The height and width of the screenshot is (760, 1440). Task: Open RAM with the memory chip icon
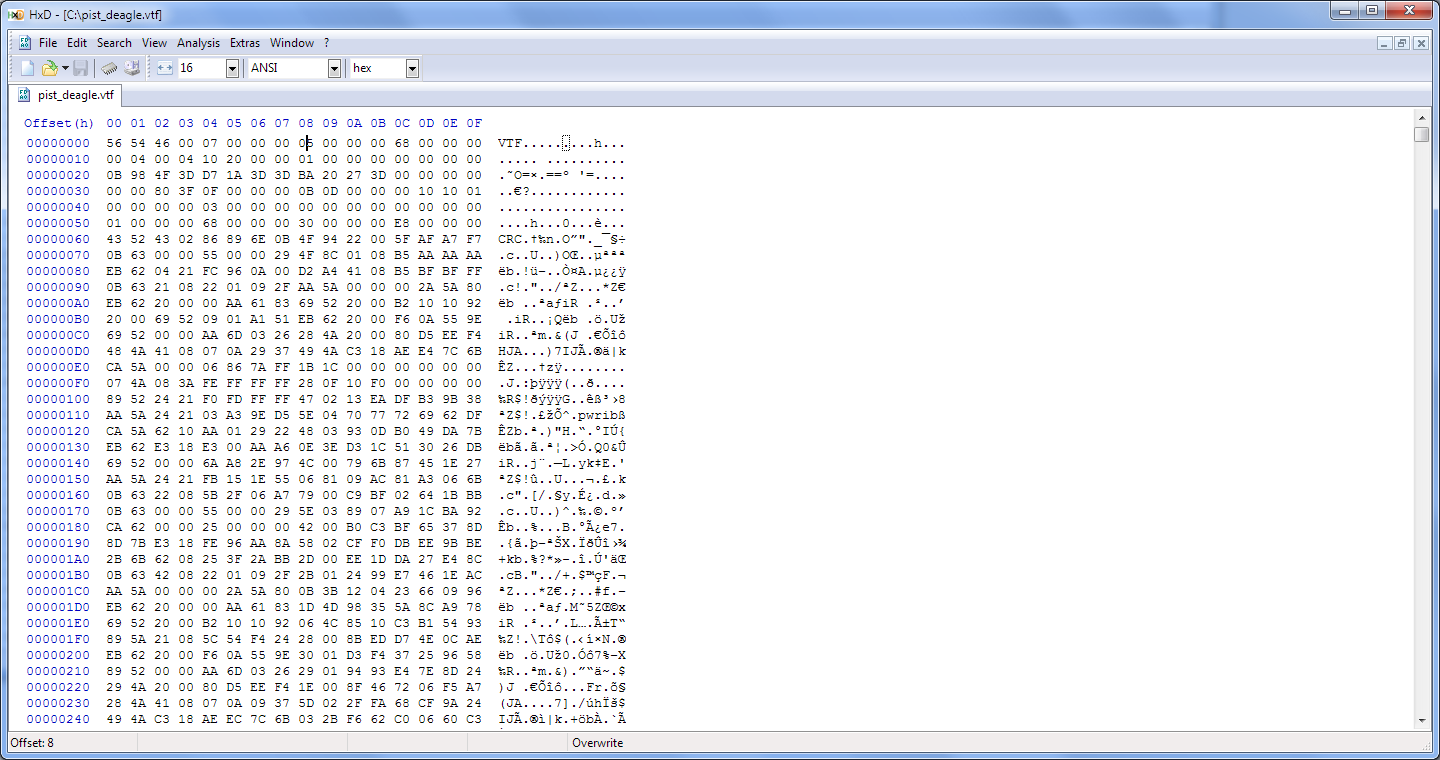click(x=109, y=68)
